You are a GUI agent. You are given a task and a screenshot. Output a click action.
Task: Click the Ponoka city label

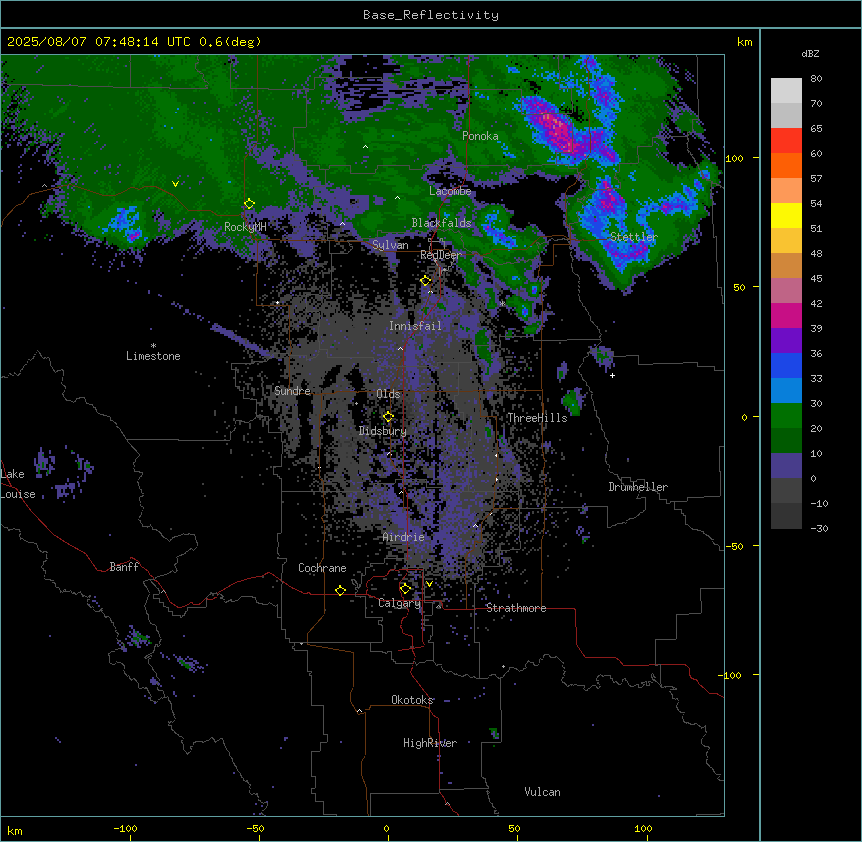[x=480, y=136]
